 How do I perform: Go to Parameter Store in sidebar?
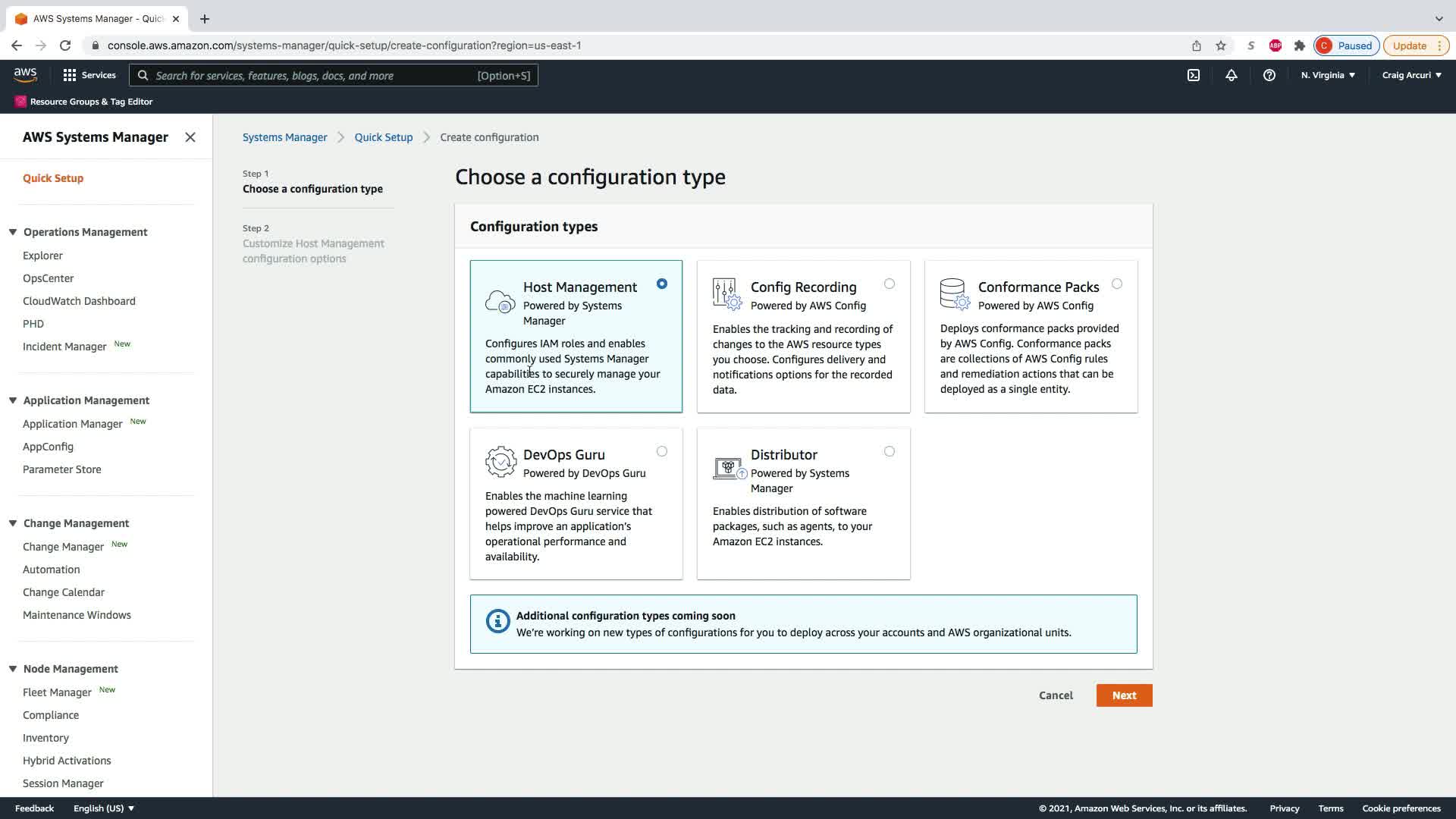[x=61, y=469]
